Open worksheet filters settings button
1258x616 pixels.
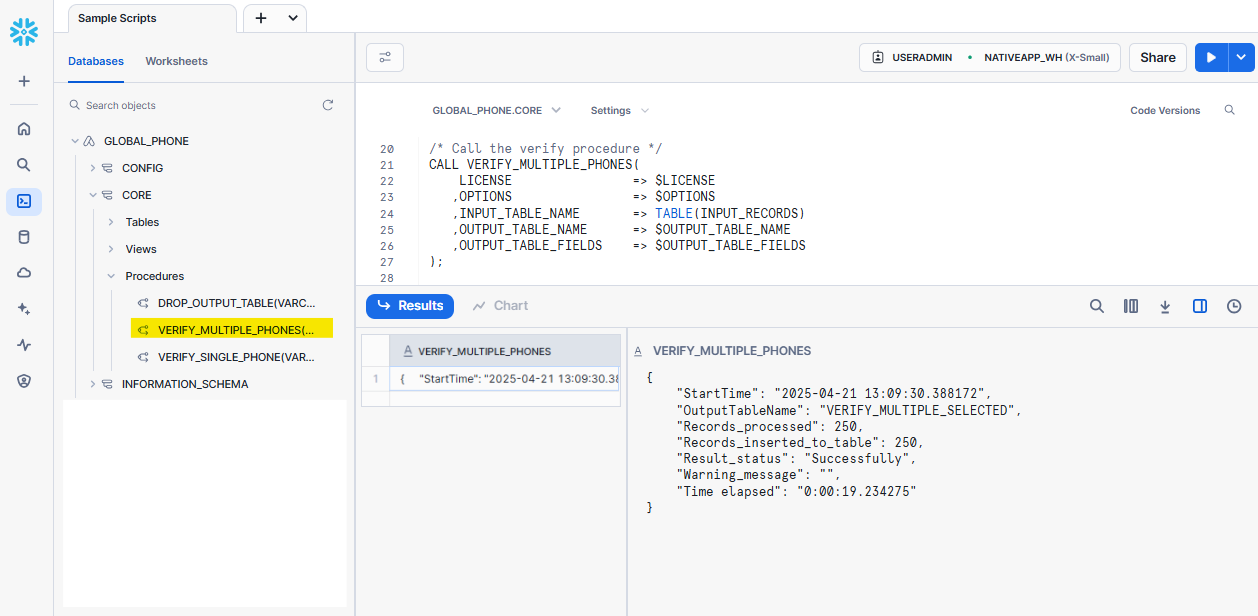(x=385, y=58)
